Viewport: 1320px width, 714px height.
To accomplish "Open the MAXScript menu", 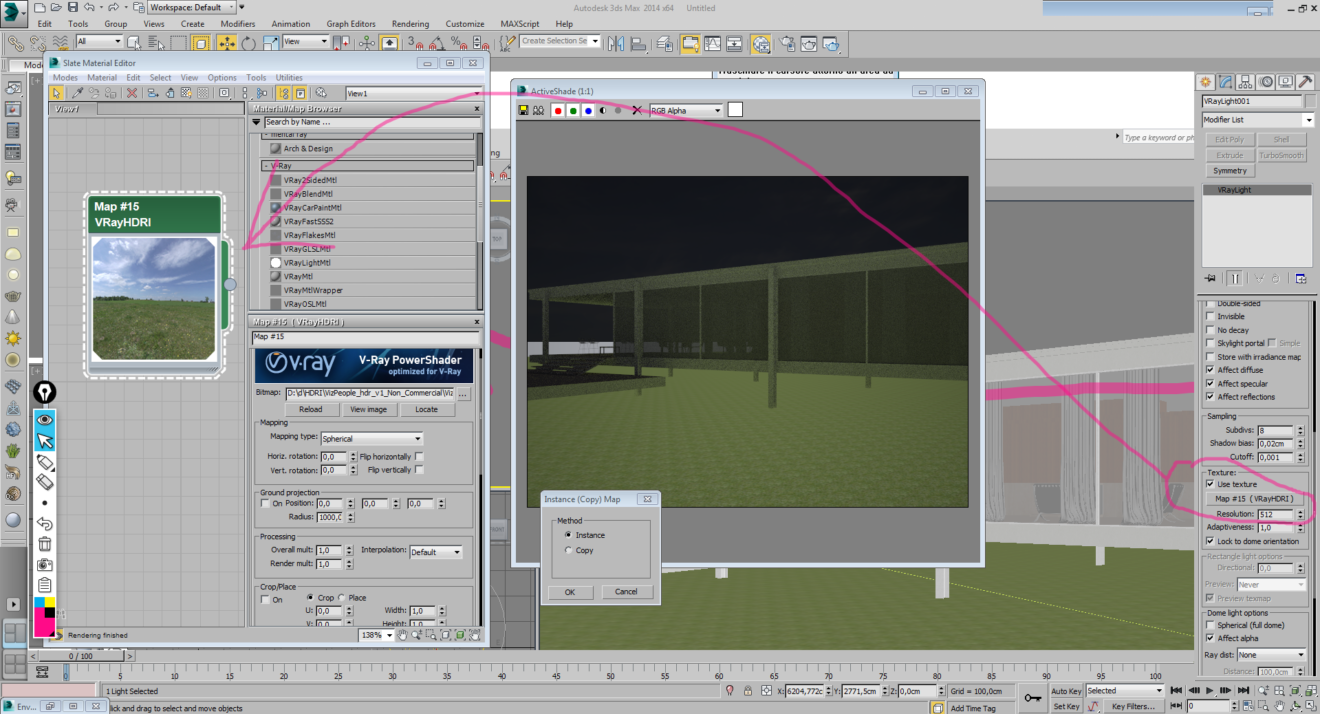I will click(x=520, y=24).
